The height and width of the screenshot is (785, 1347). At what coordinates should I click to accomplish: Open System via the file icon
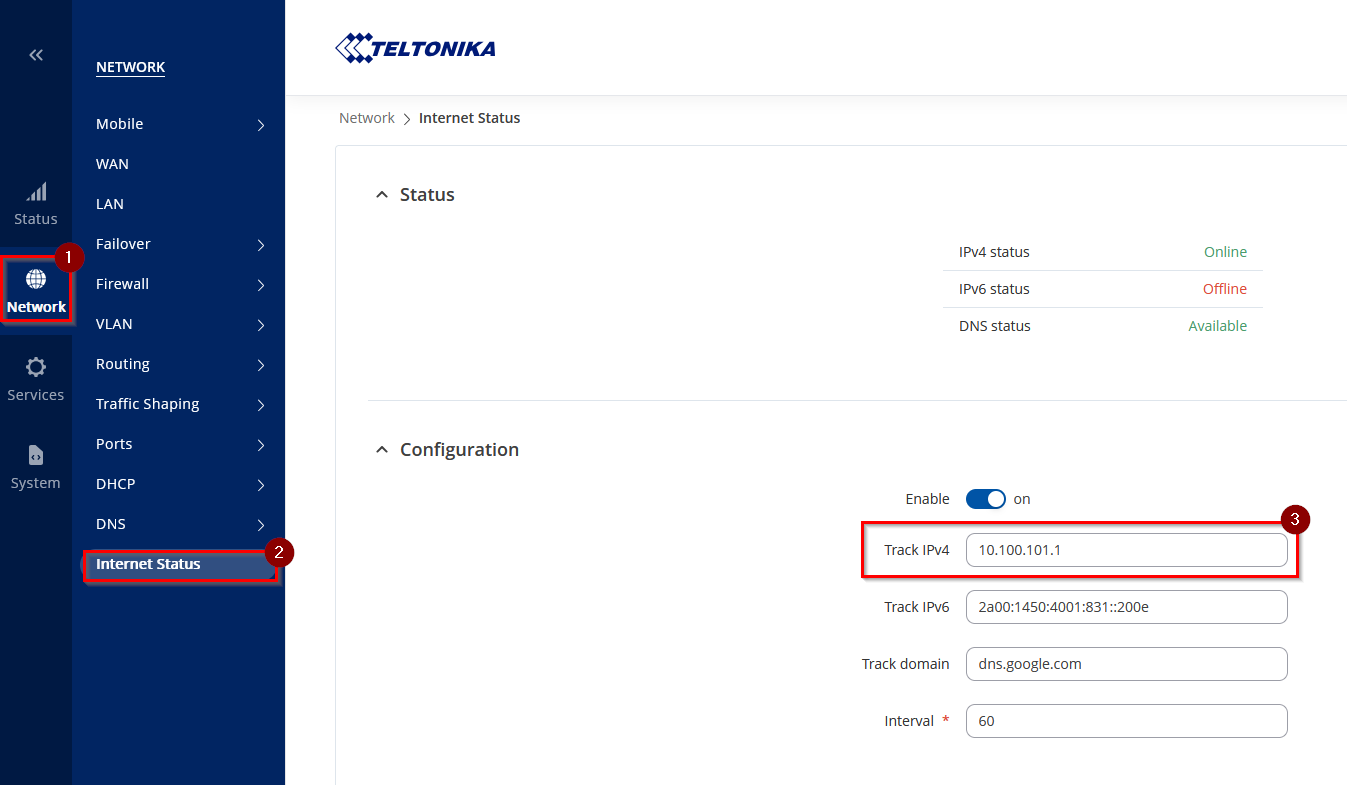[36, 455]
